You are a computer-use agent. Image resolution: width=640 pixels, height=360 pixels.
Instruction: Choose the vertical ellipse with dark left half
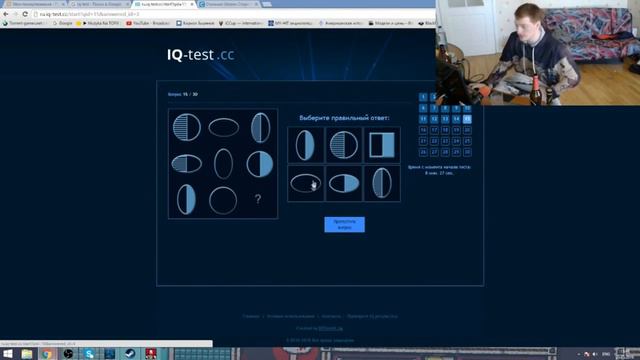382,183
